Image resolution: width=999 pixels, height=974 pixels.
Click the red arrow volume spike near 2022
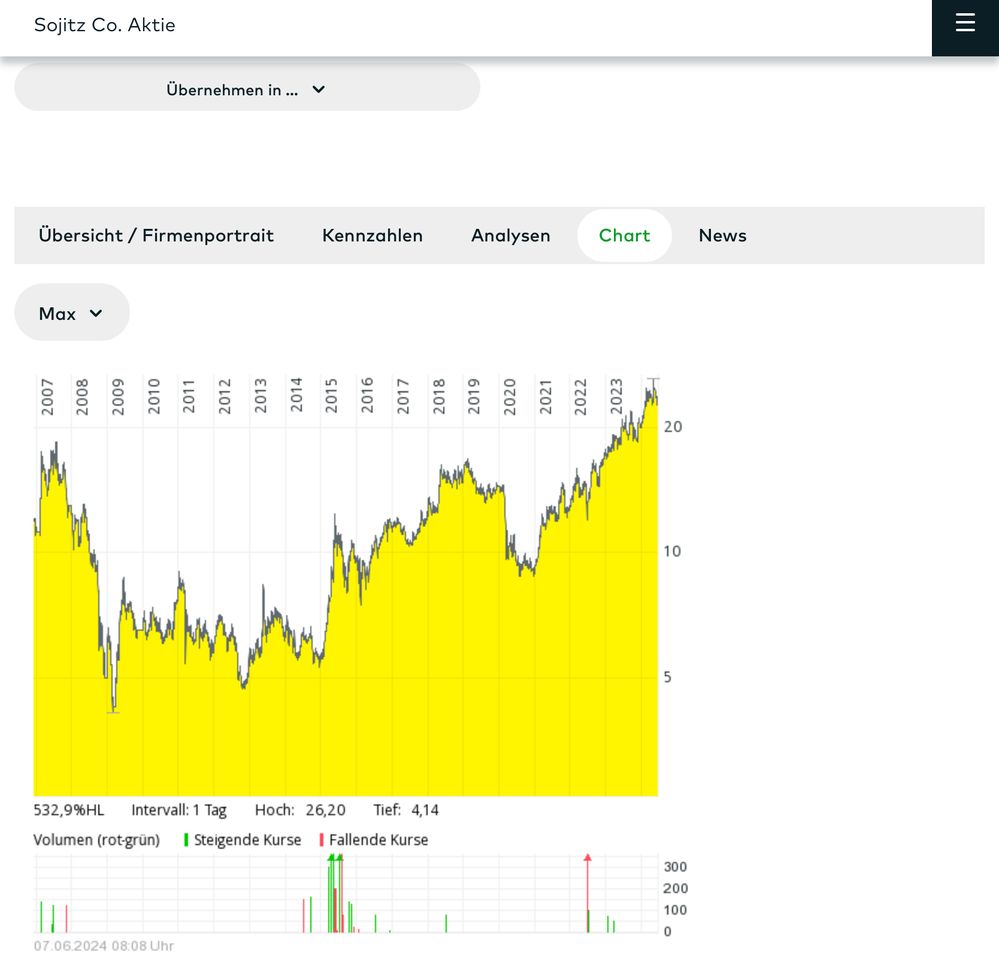[x=588, y=860]
